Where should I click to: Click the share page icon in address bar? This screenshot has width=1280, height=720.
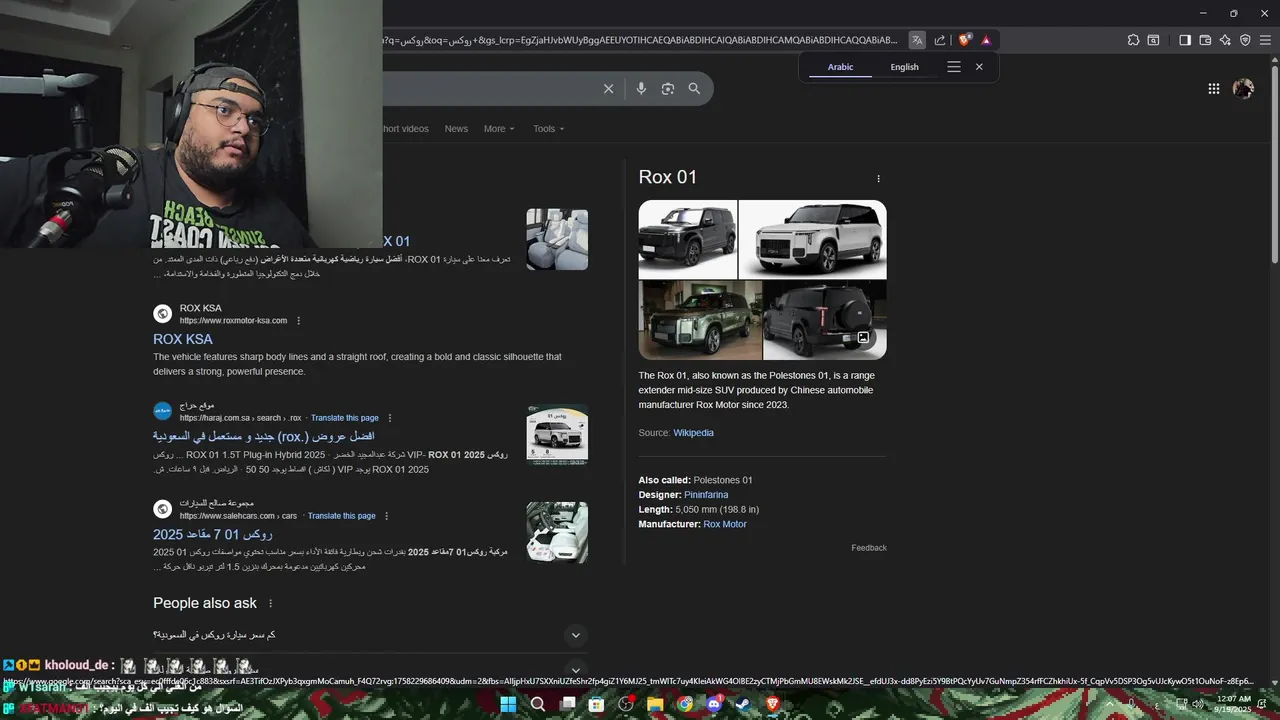[x=940, y=40]
